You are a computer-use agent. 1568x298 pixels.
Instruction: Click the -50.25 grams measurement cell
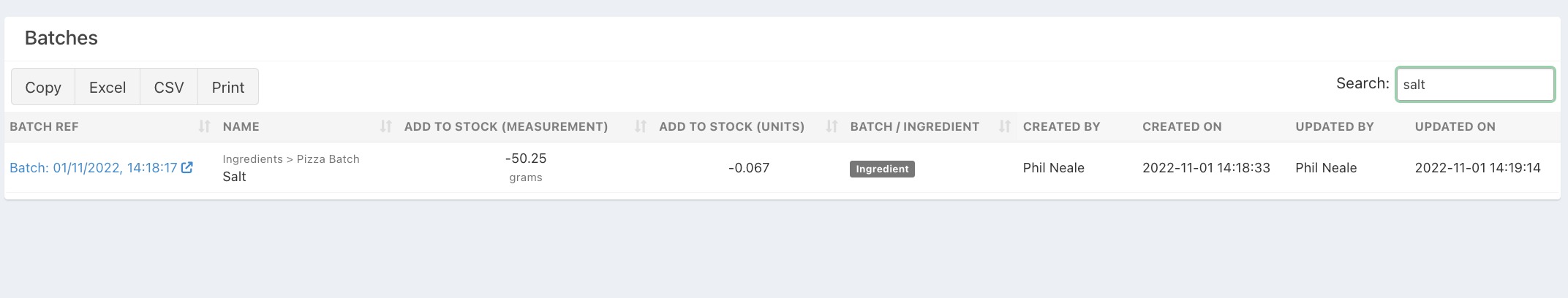pos(526,167)
